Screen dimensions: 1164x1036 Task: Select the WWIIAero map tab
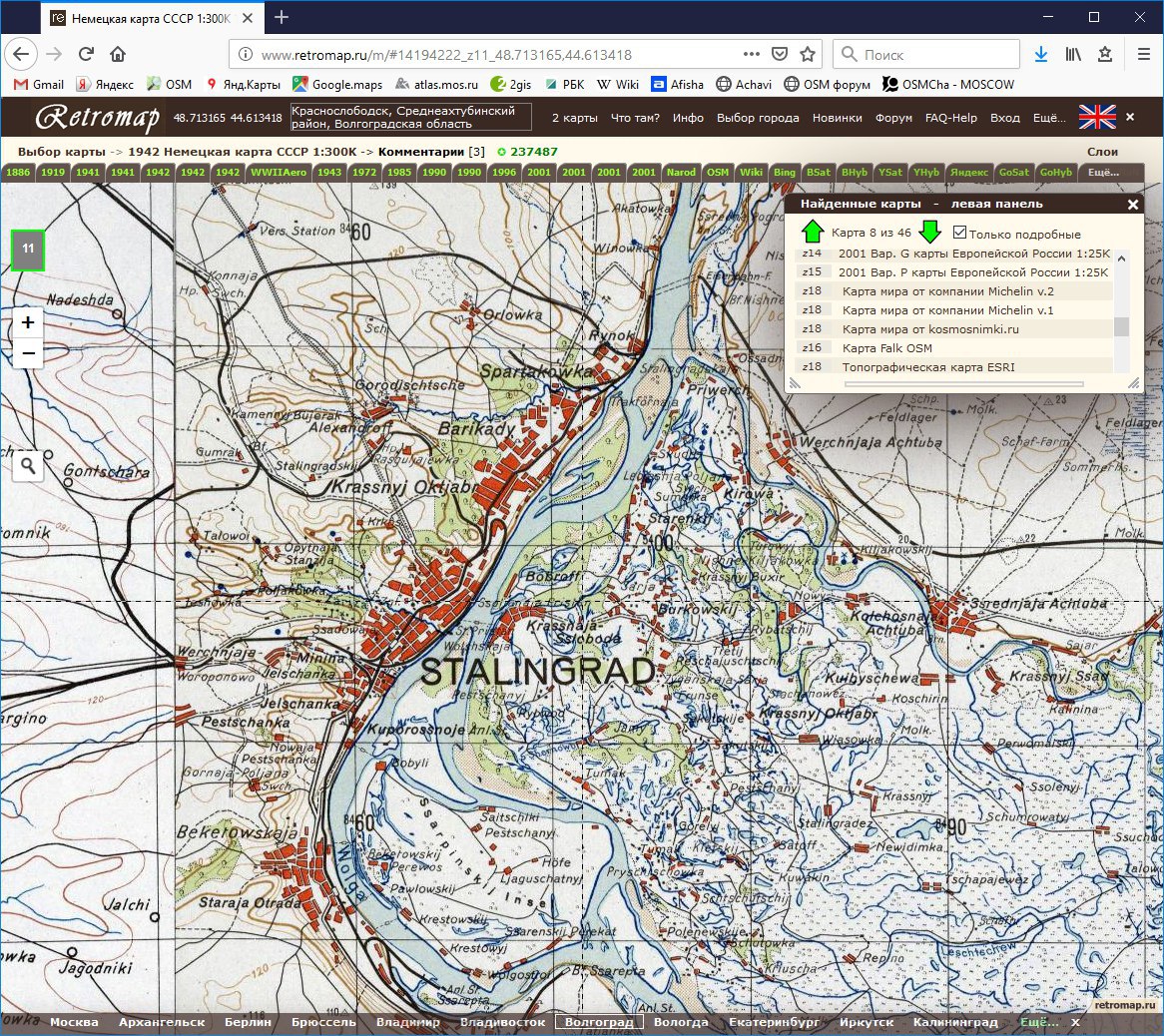(x=279, y=173)
